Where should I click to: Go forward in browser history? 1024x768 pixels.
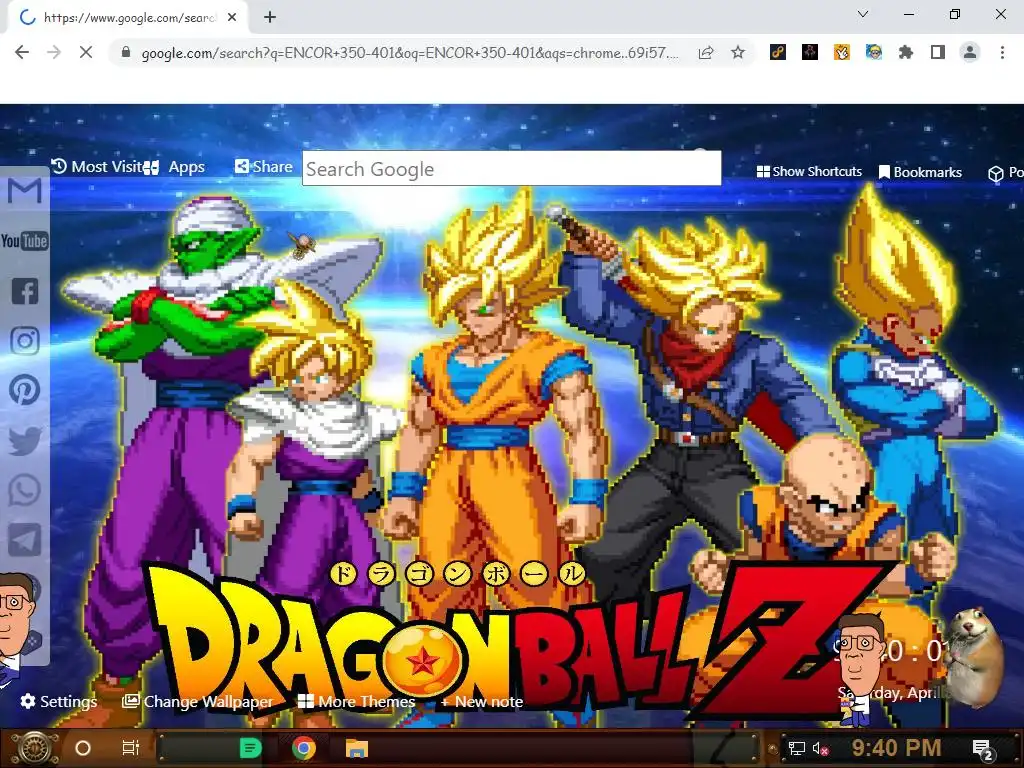[x=54, y=52]
